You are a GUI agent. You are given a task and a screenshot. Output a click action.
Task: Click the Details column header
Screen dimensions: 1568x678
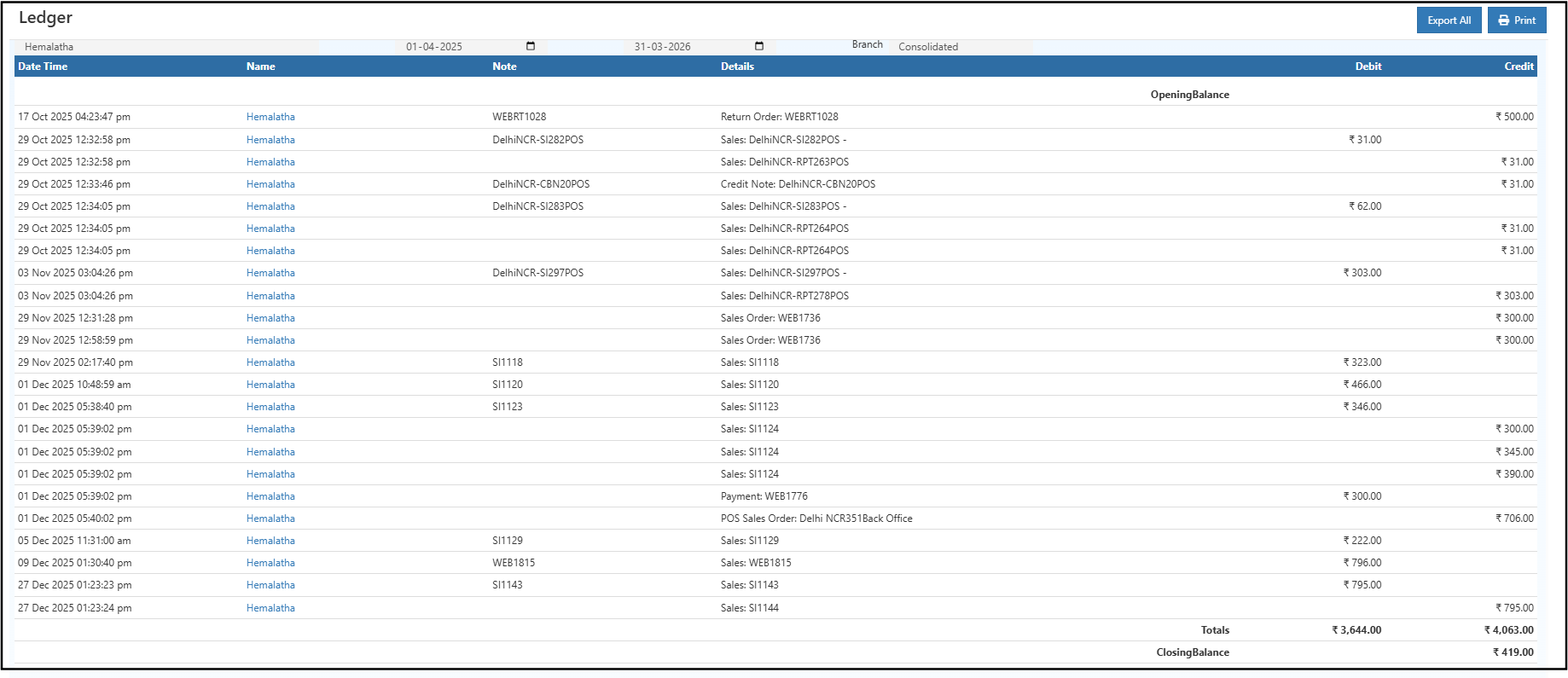[737, 67]
